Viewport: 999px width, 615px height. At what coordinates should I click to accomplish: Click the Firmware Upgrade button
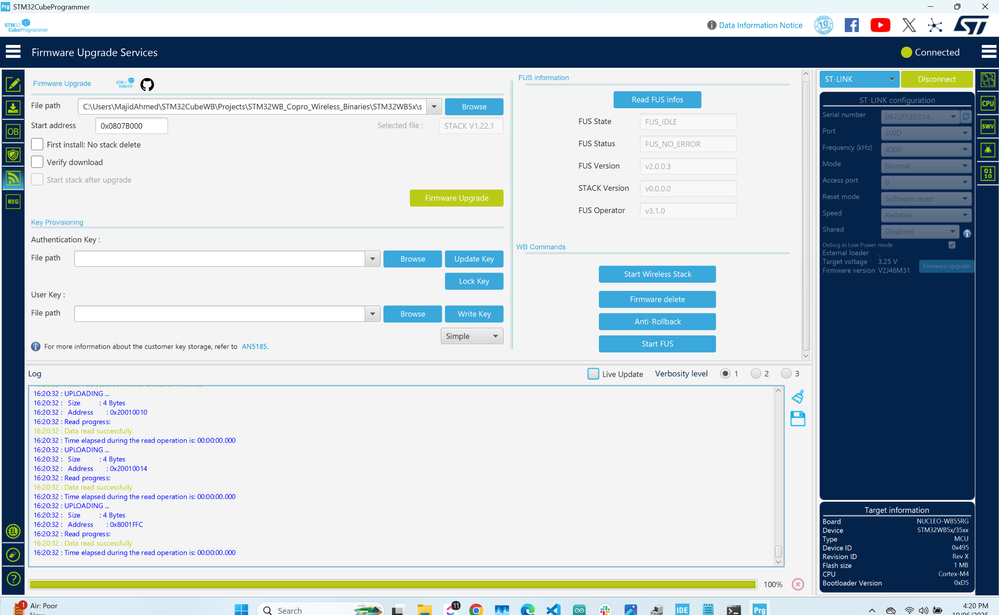pos(456,198)
